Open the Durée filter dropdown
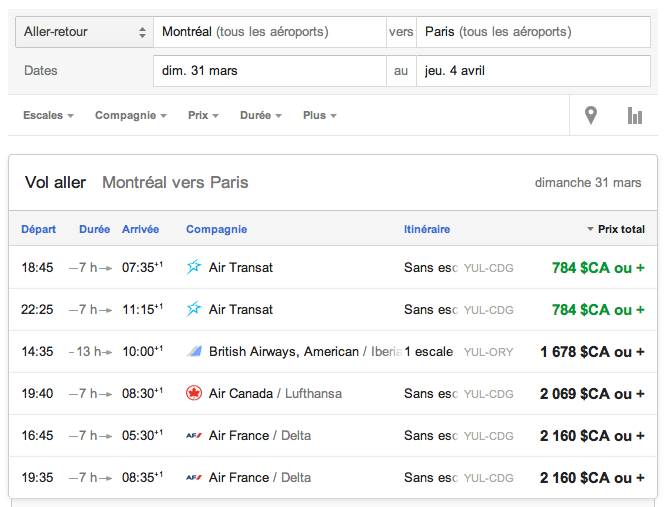 pos(260,116)
